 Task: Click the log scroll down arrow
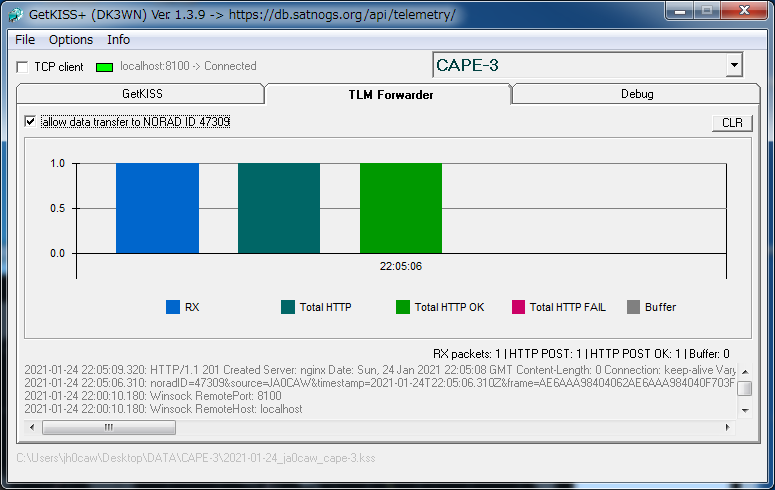pyautogui.click(x=745, y=410)
